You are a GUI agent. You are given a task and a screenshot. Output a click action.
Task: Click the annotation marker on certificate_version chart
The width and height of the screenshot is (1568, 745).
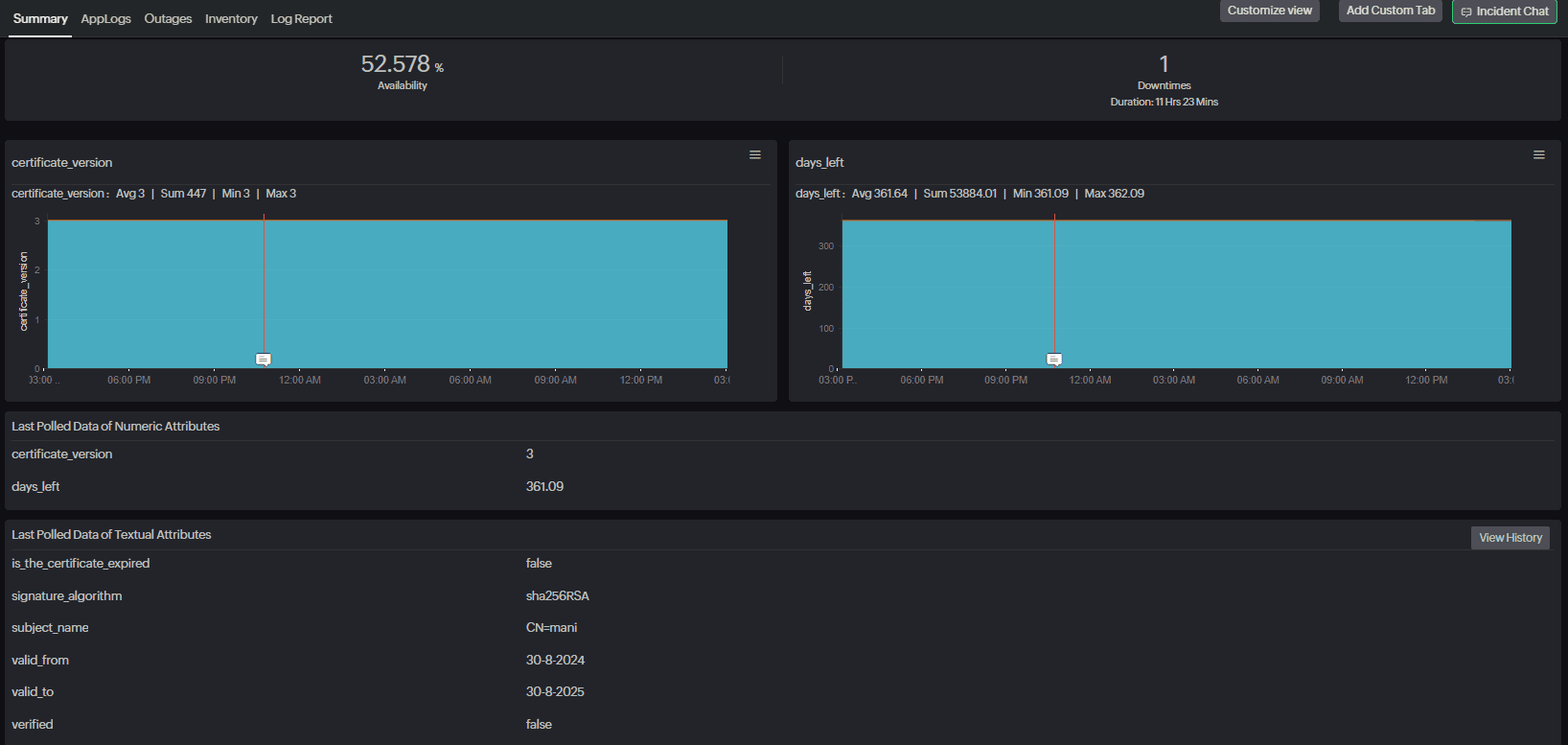[264, 360]
